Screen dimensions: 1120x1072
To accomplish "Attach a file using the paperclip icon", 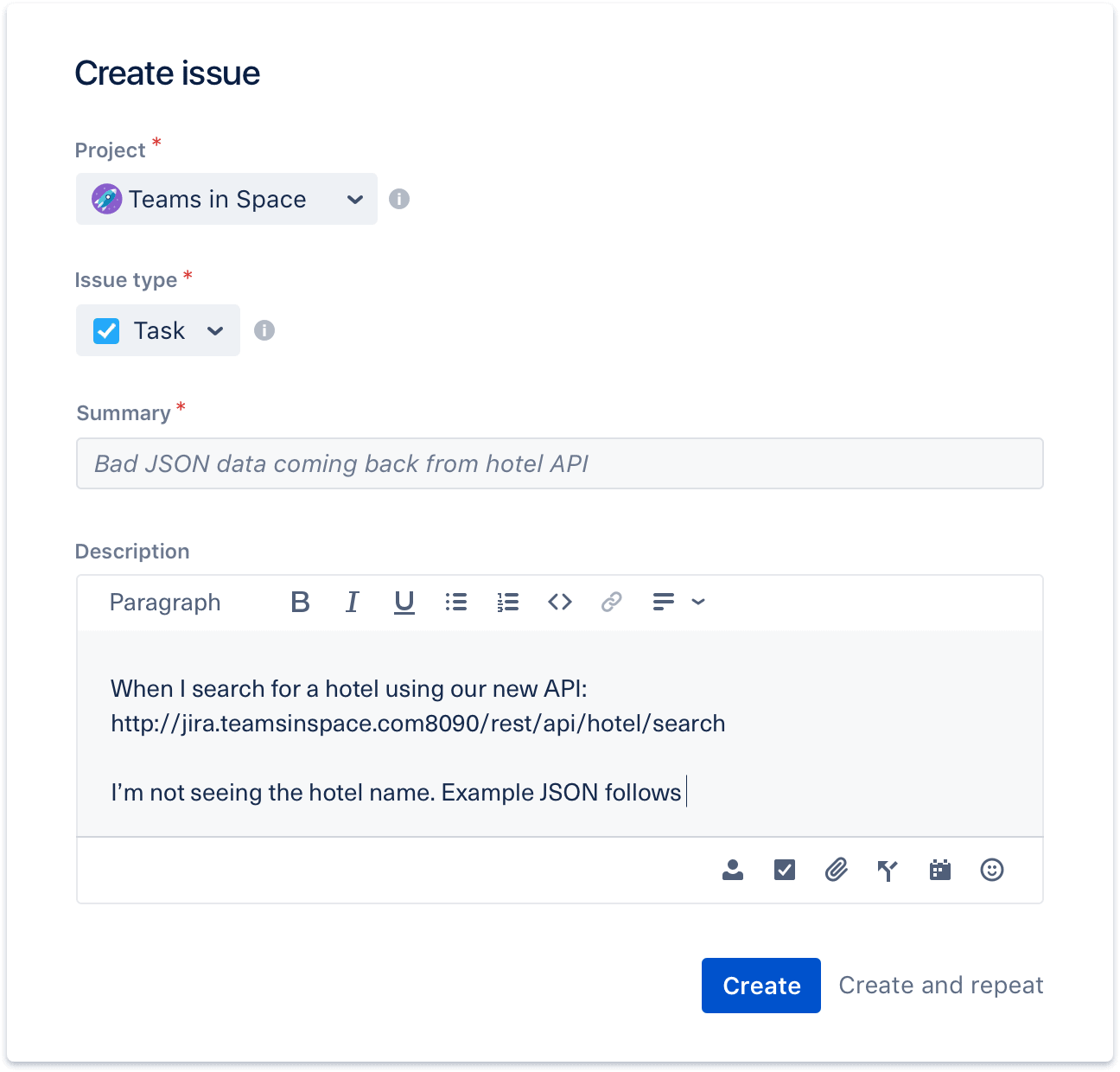I will click(836, 871).
